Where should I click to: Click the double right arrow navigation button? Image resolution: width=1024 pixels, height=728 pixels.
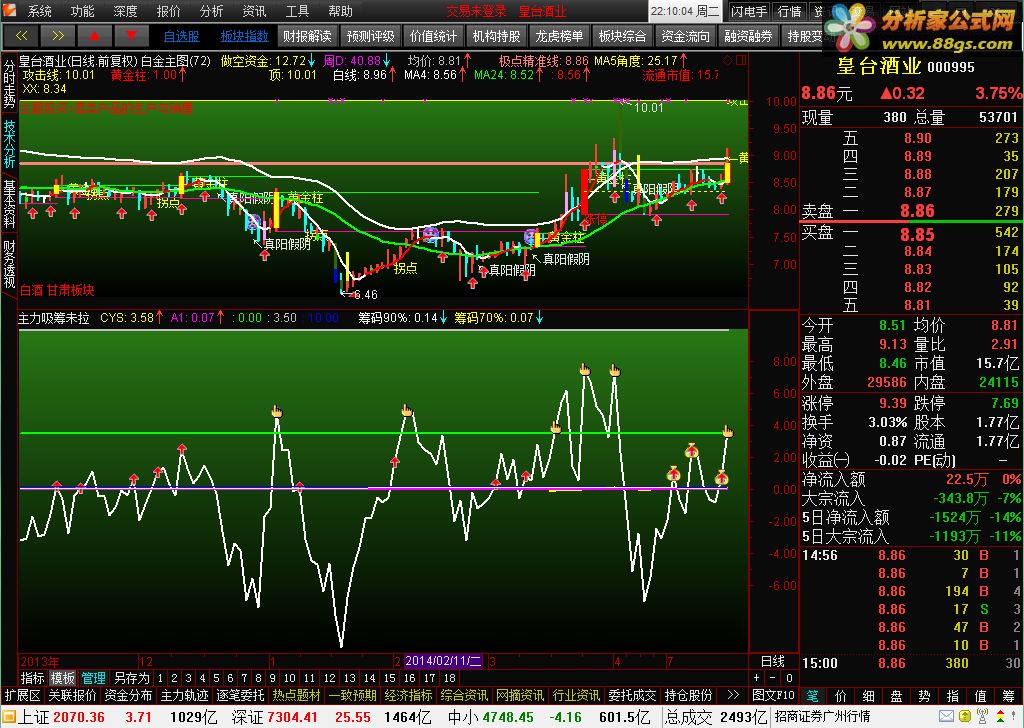click(57, 36)
